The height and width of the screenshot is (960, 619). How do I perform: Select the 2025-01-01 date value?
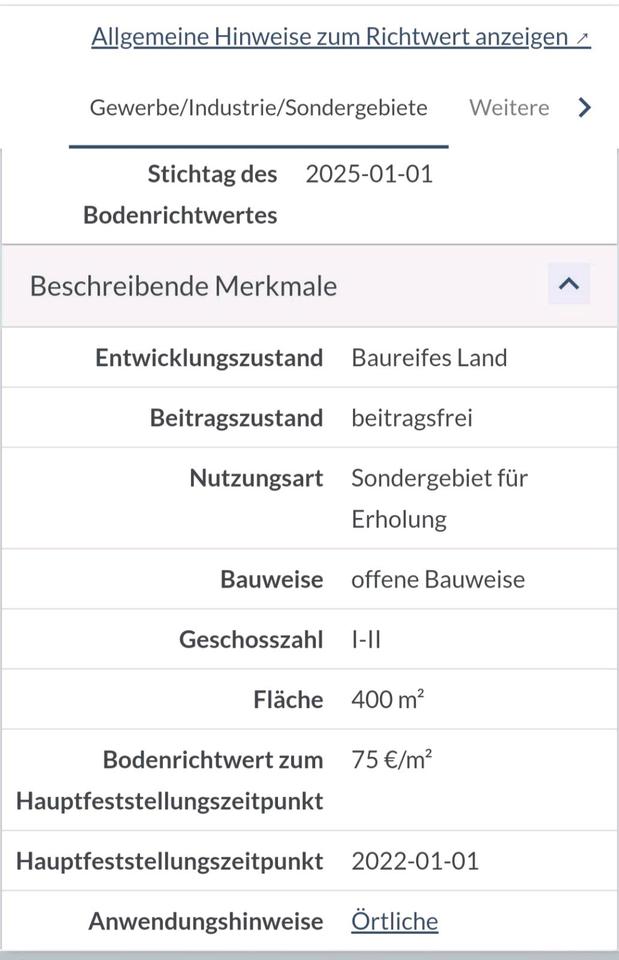369,174
